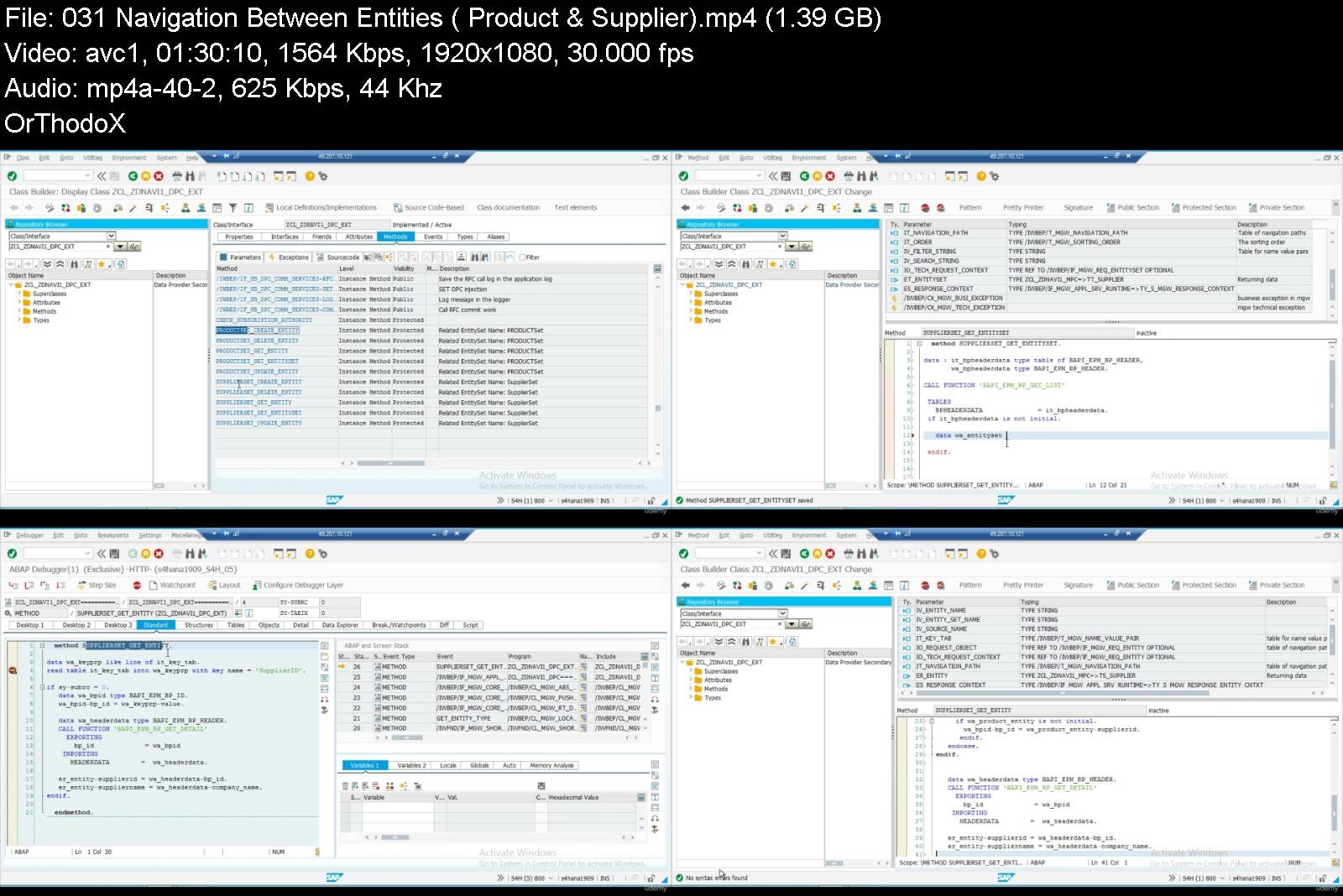
Task: Open Utilities menu in Display Class window
Action: (x=93, y=158)
